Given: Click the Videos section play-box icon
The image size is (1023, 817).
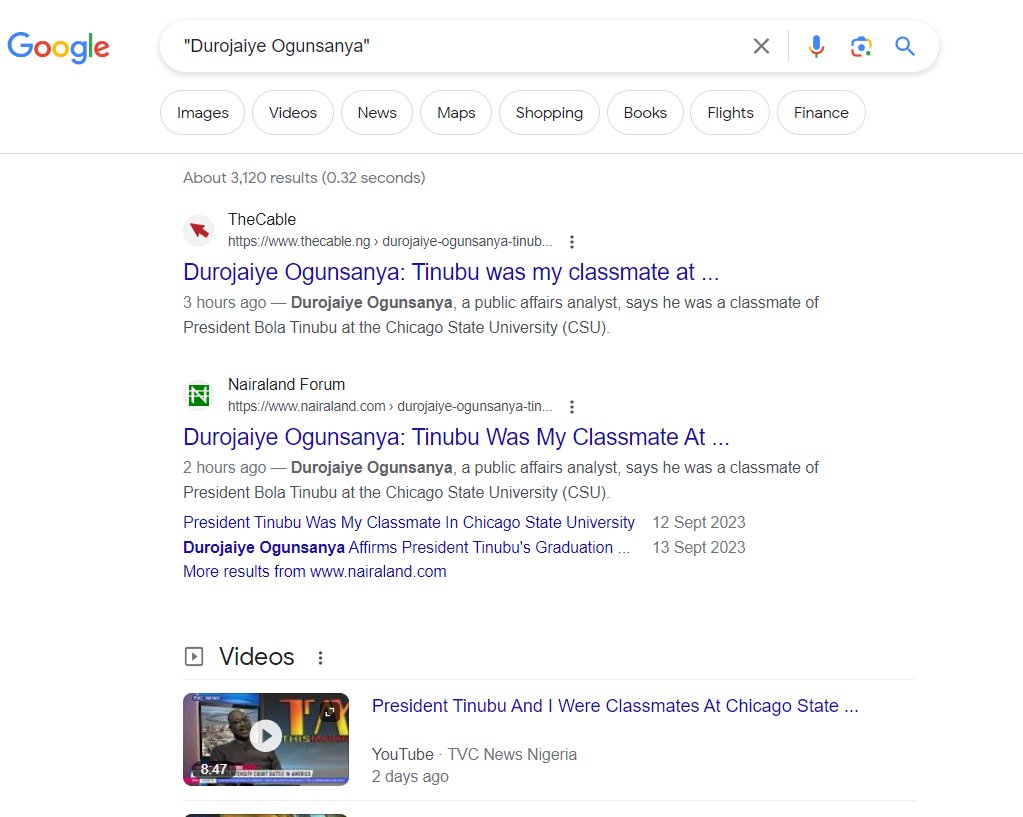Looking at the screenshot, I should (x=194, y=656).
